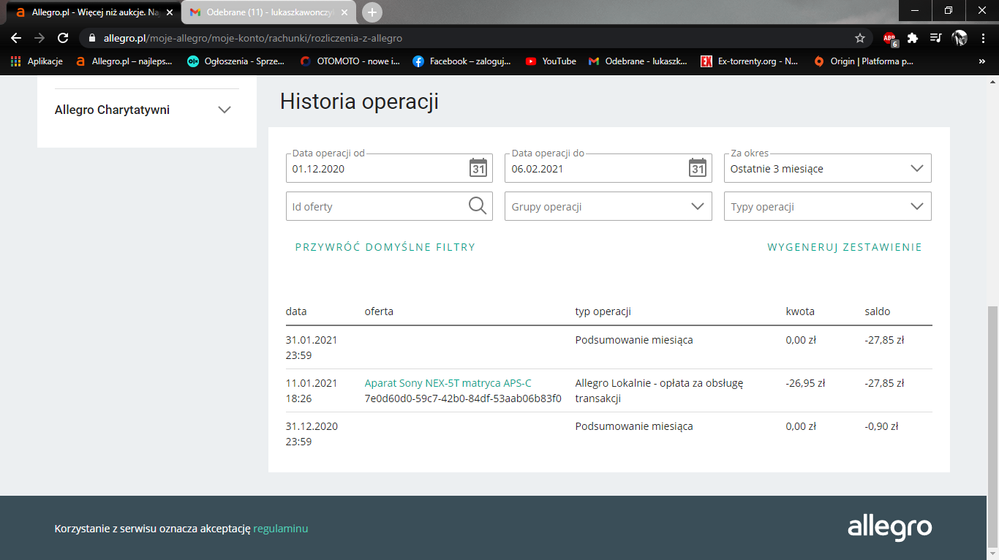Show more bookmarks chevron
This screenshot has height=560, width=999.
click(x=982, y=61)
